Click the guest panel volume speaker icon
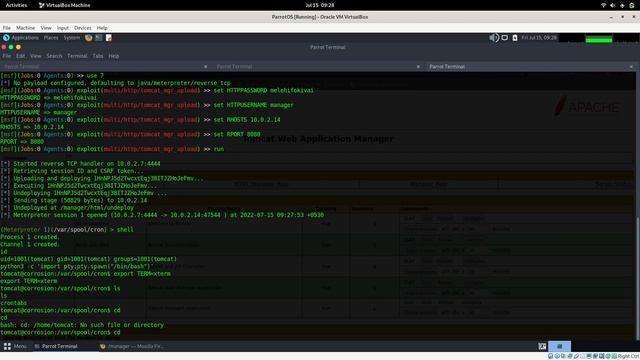Viewport: 640px width, 360px height. 494,38
